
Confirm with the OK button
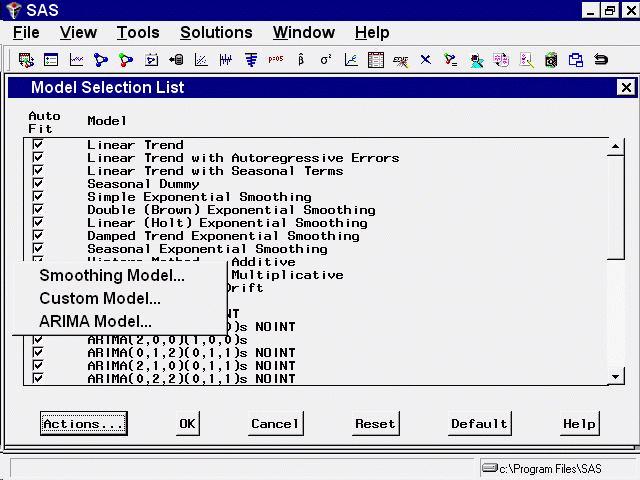coord(188,424)
